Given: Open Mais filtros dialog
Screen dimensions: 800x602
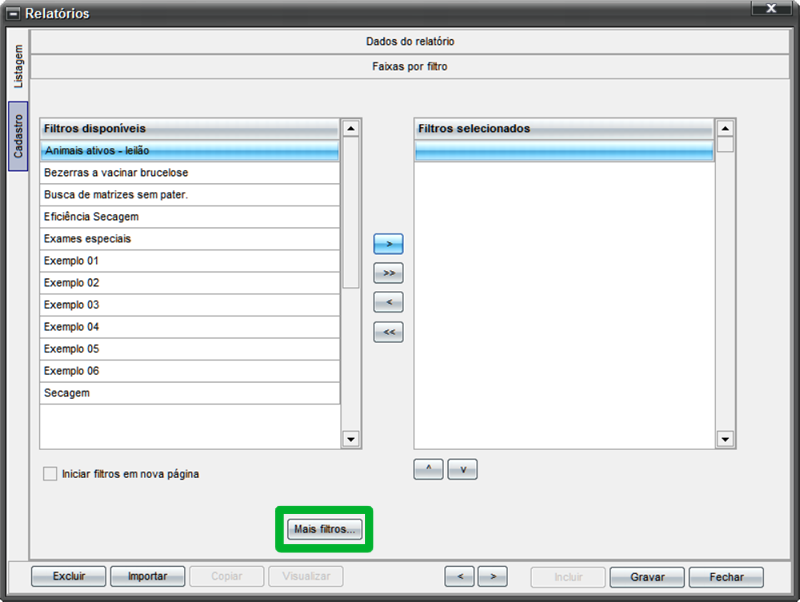Looking at the screenshot, I should click(x=324, y=529).
